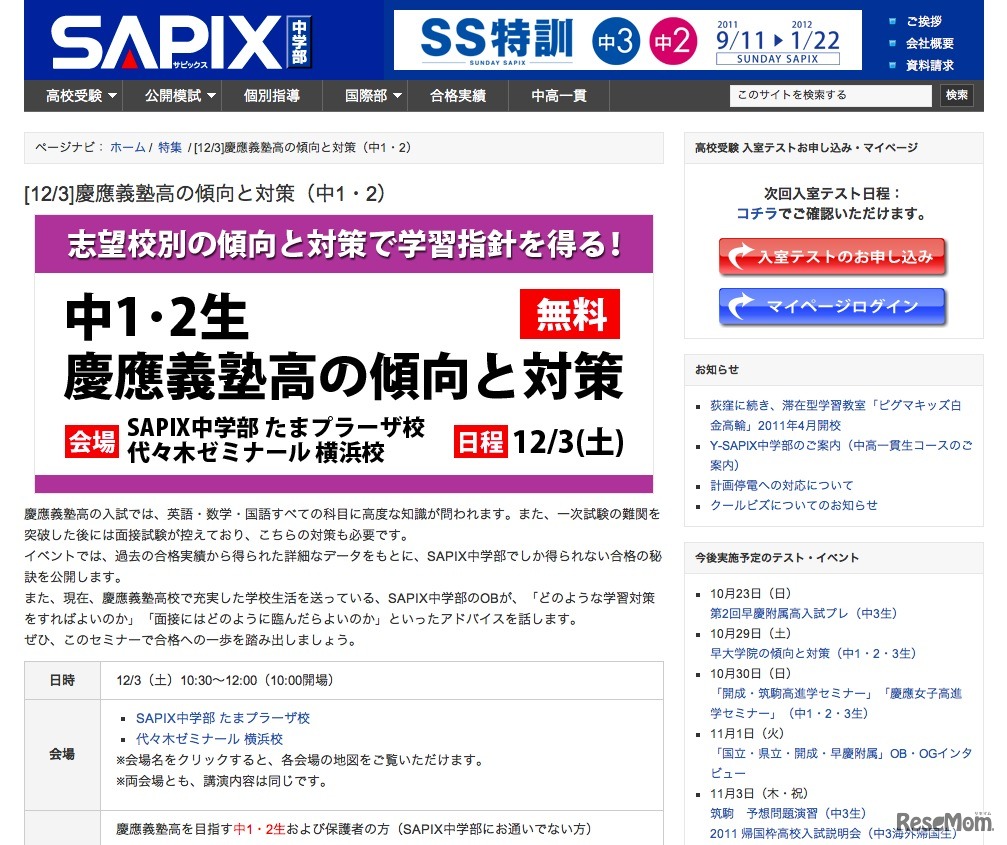Click the red 入室テストのお申し込み button
Viewport: 1007px width, 845px height.
tap(832, 256)
